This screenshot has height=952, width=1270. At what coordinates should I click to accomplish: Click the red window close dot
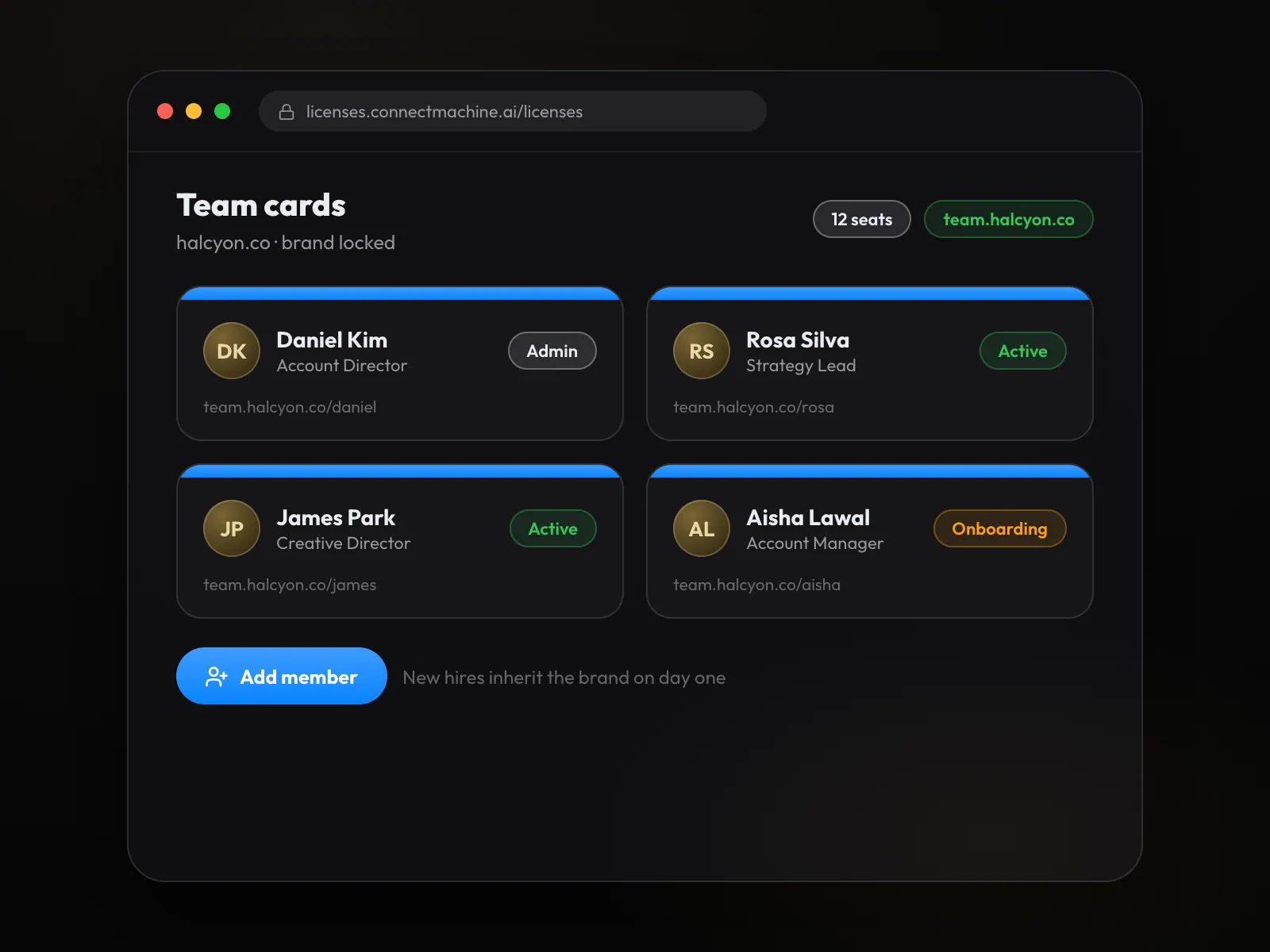click(x=165, y=111)
